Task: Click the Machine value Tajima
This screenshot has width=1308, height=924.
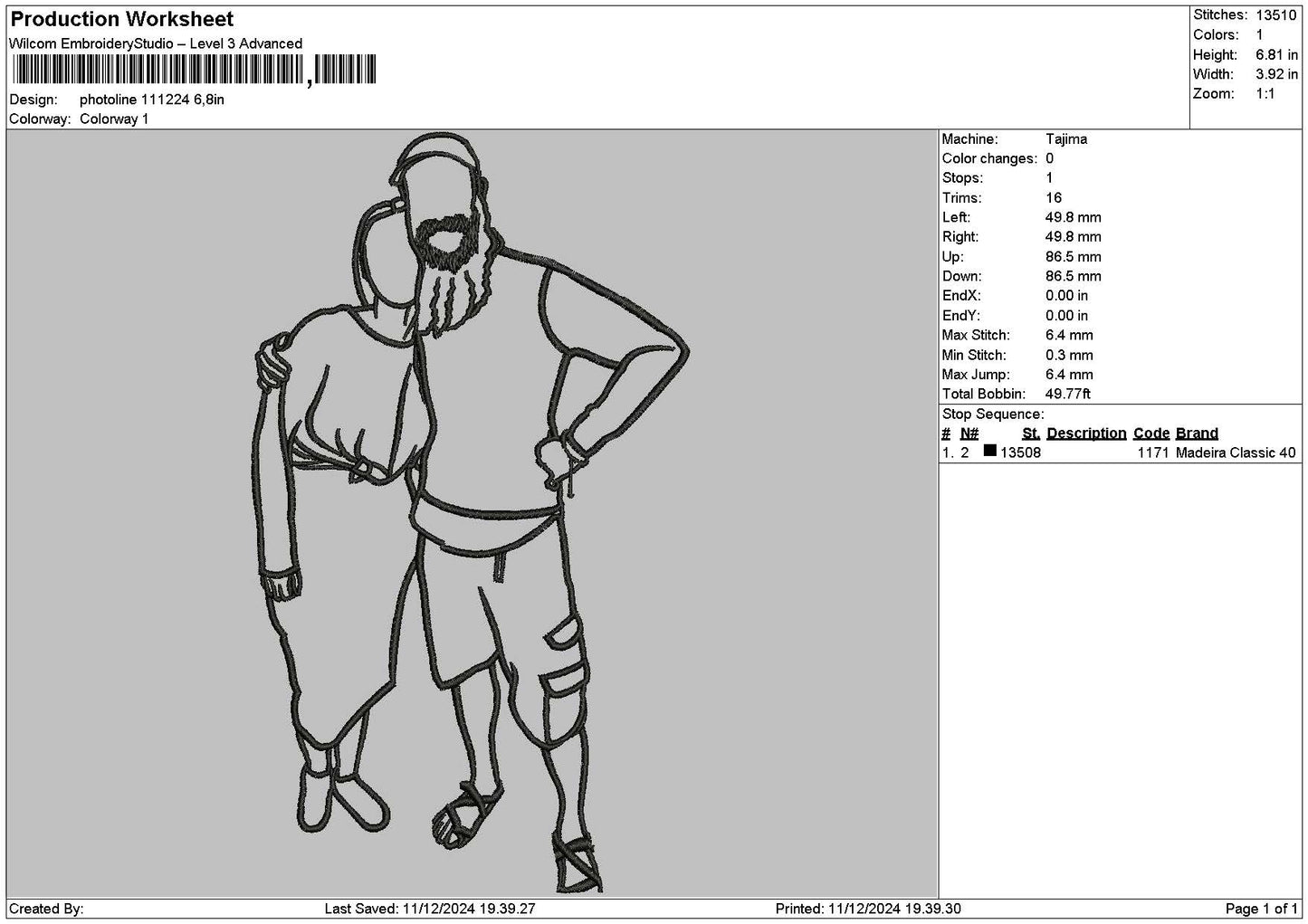Action: 1066,139
